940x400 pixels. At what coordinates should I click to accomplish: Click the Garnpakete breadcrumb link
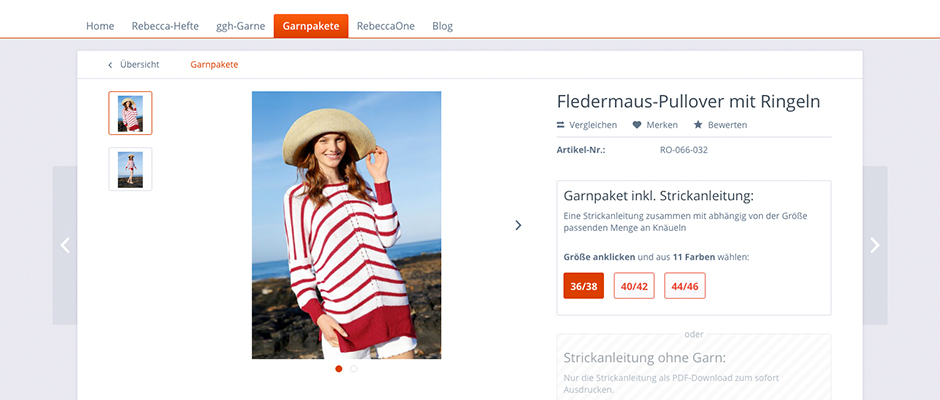pos(214,65)
